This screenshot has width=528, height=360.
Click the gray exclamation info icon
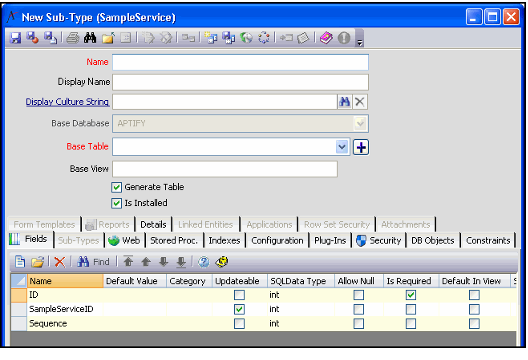point(344,38)
